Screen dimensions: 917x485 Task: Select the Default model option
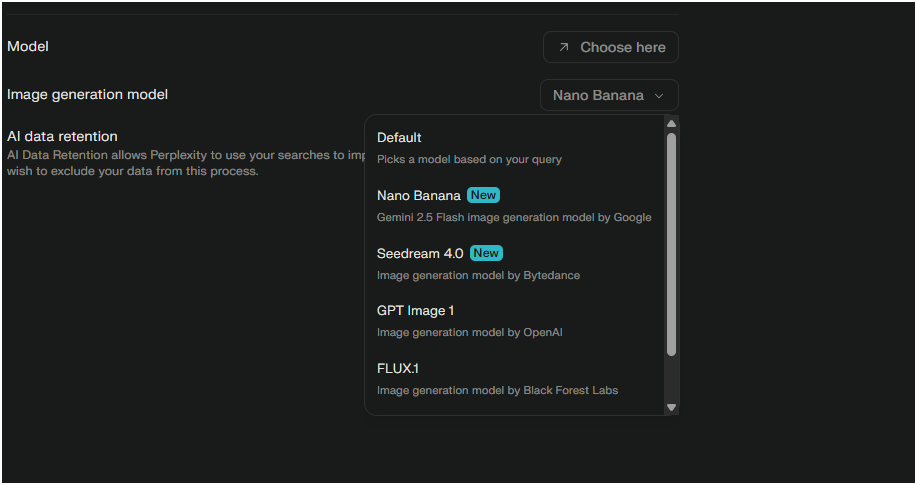(x=515, y=148)
